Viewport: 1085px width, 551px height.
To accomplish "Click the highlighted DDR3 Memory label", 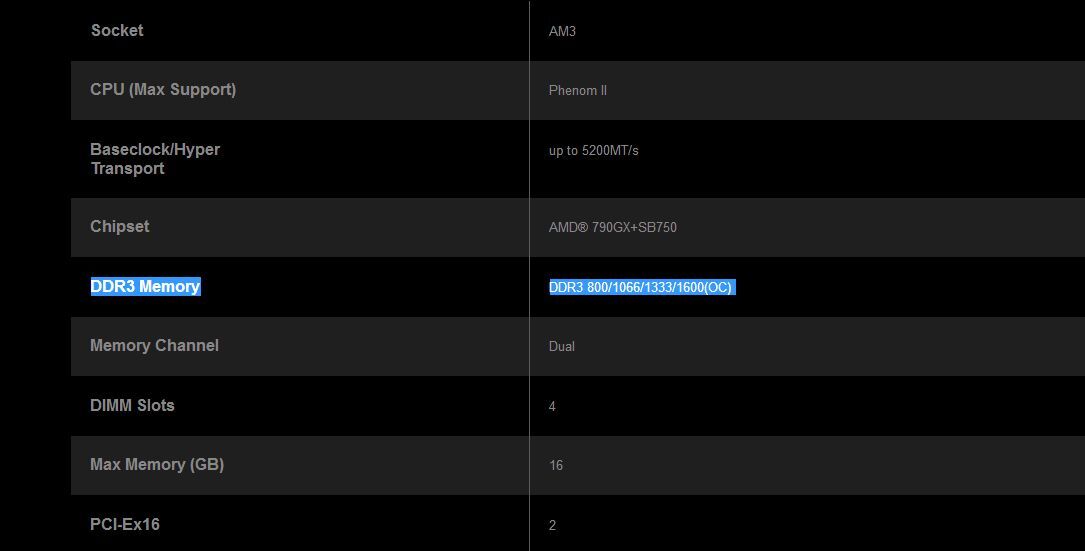I will click(x=145, y=287).
